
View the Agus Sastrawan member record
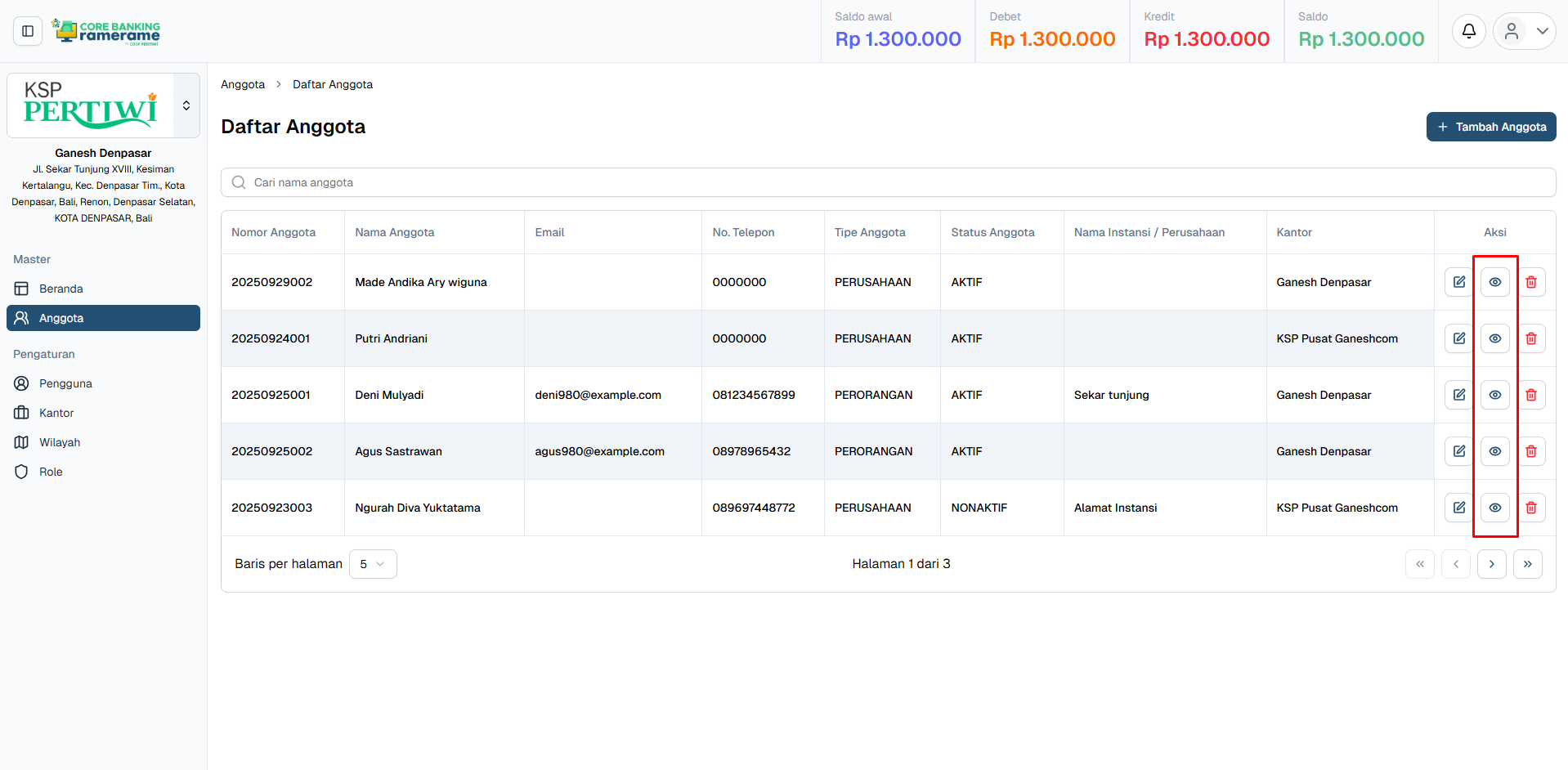[x=1495, y=451]
